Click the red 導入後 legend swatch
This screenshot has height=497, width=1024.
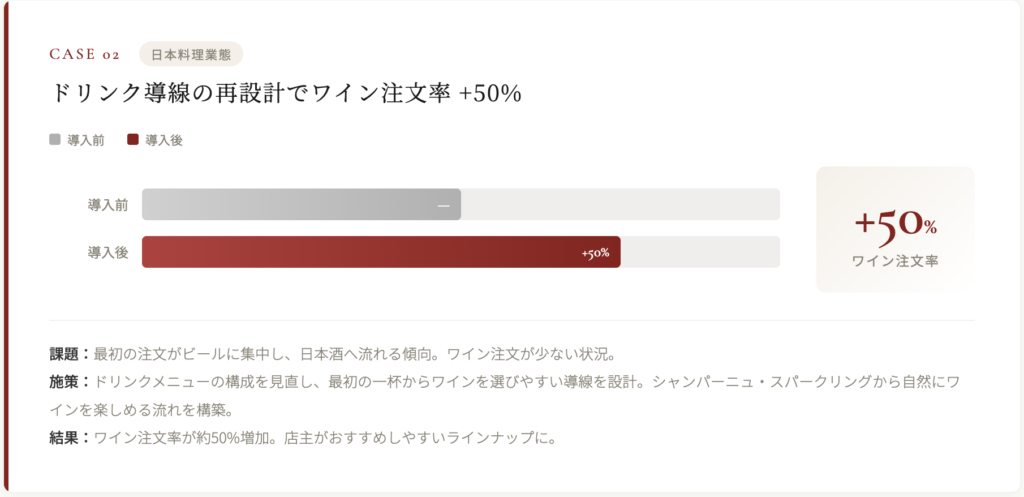pos(133,140)
